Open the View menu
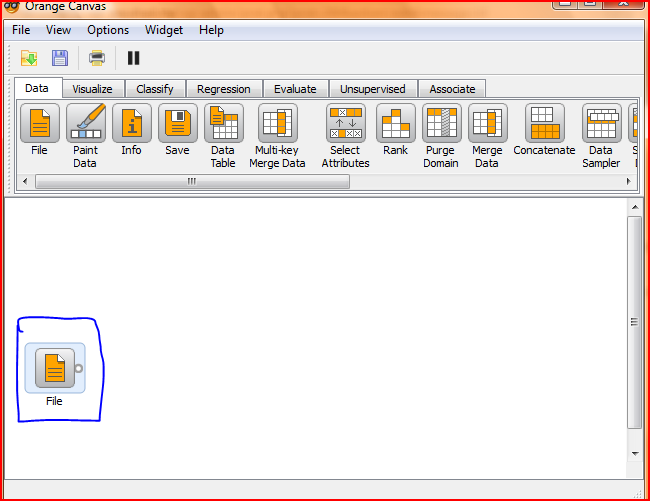 (58, 30)
